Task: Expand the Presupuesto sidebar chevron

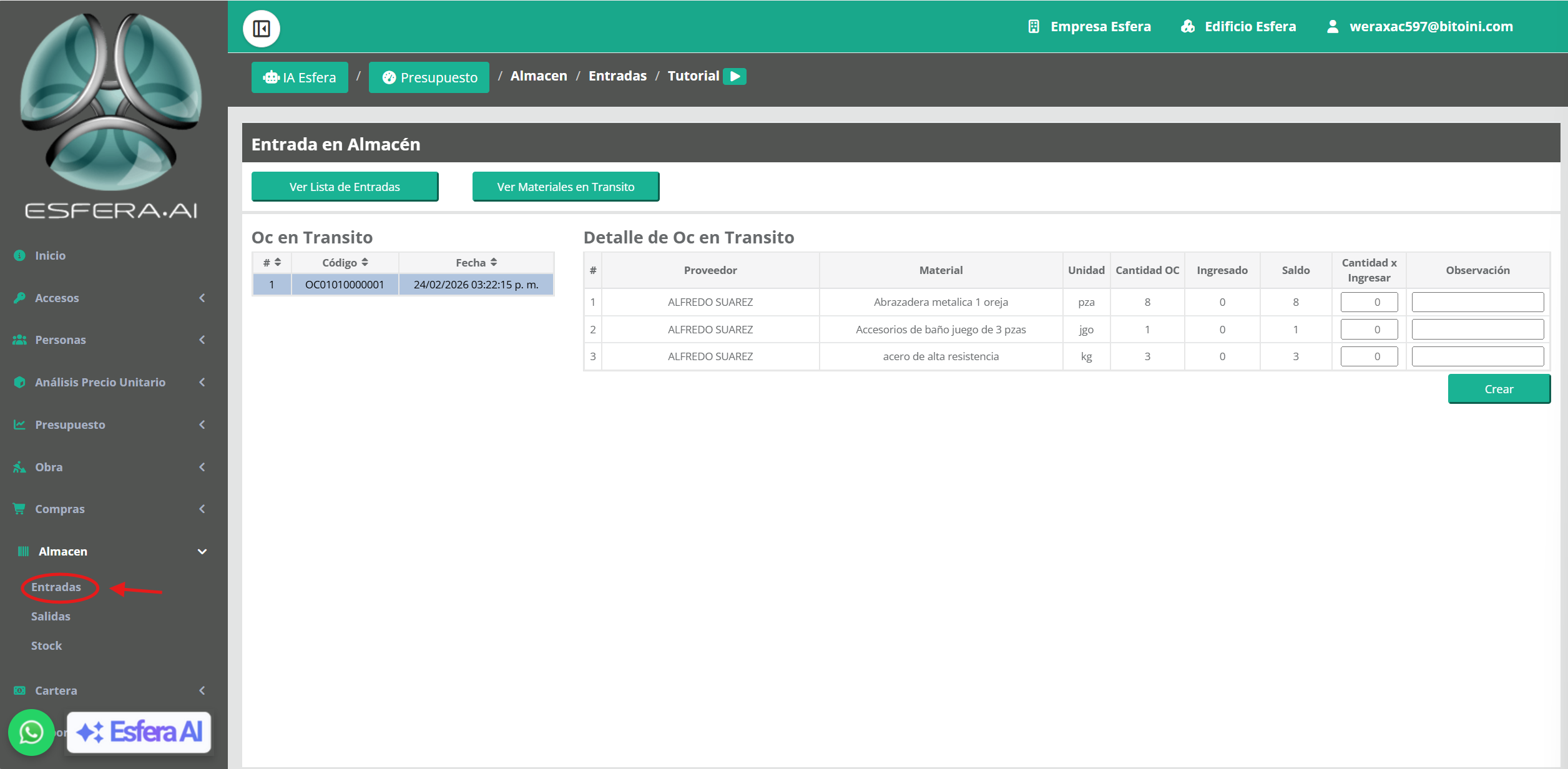Action: (x=202, y=424)
